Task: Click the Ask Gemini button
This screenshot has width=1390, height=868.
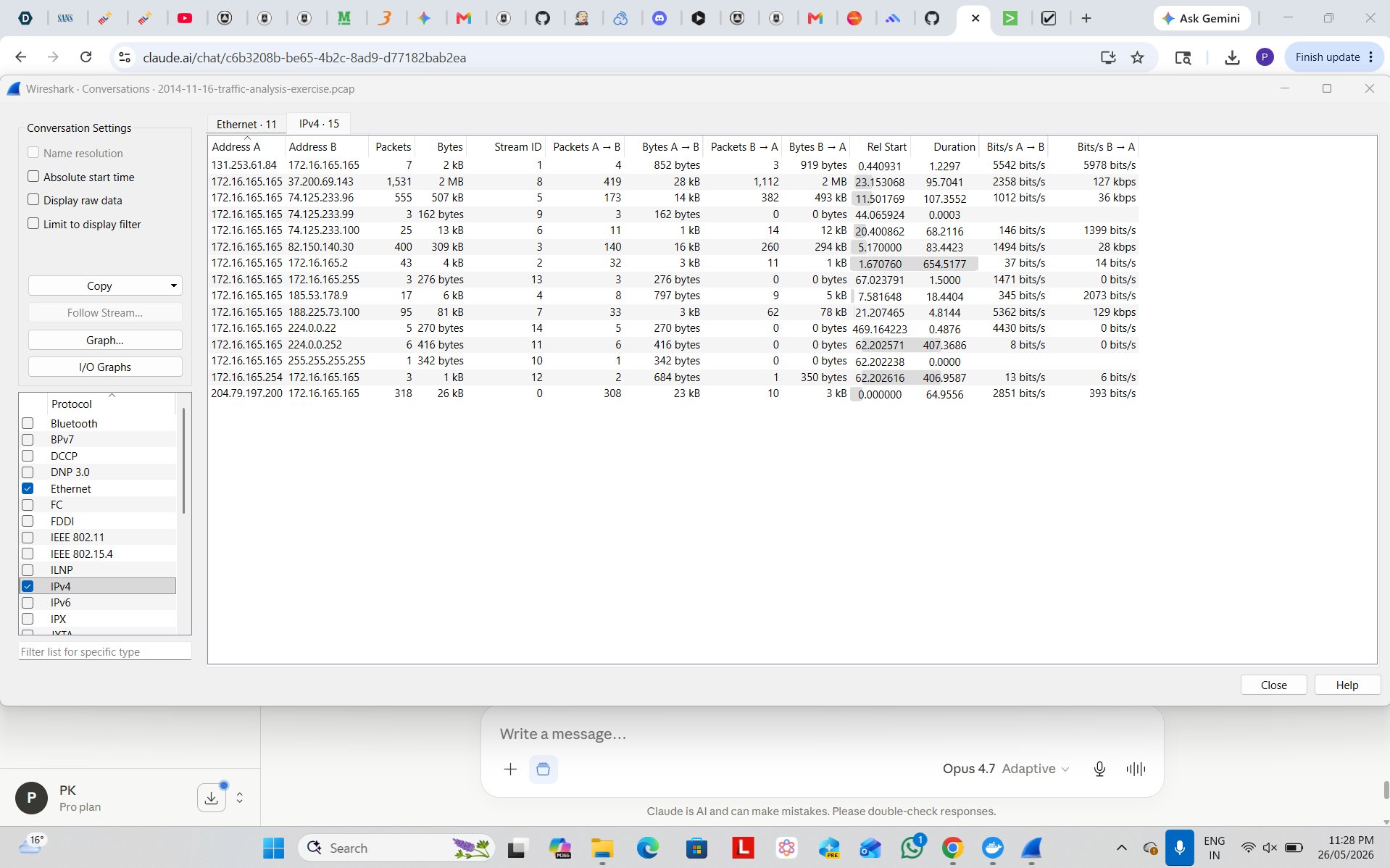Action: [x=1202, y=18]
